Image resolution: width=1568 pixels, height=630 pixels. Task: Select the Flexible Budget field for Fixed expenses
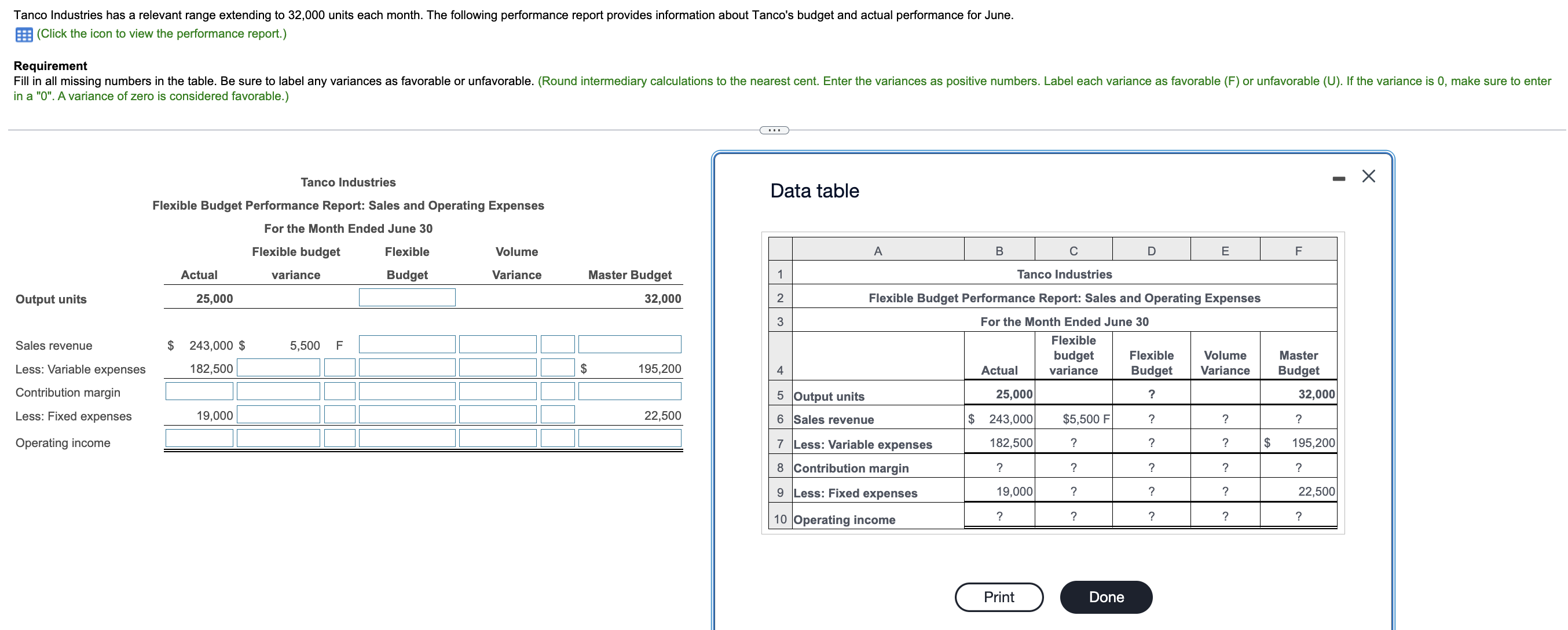[406, 415]
